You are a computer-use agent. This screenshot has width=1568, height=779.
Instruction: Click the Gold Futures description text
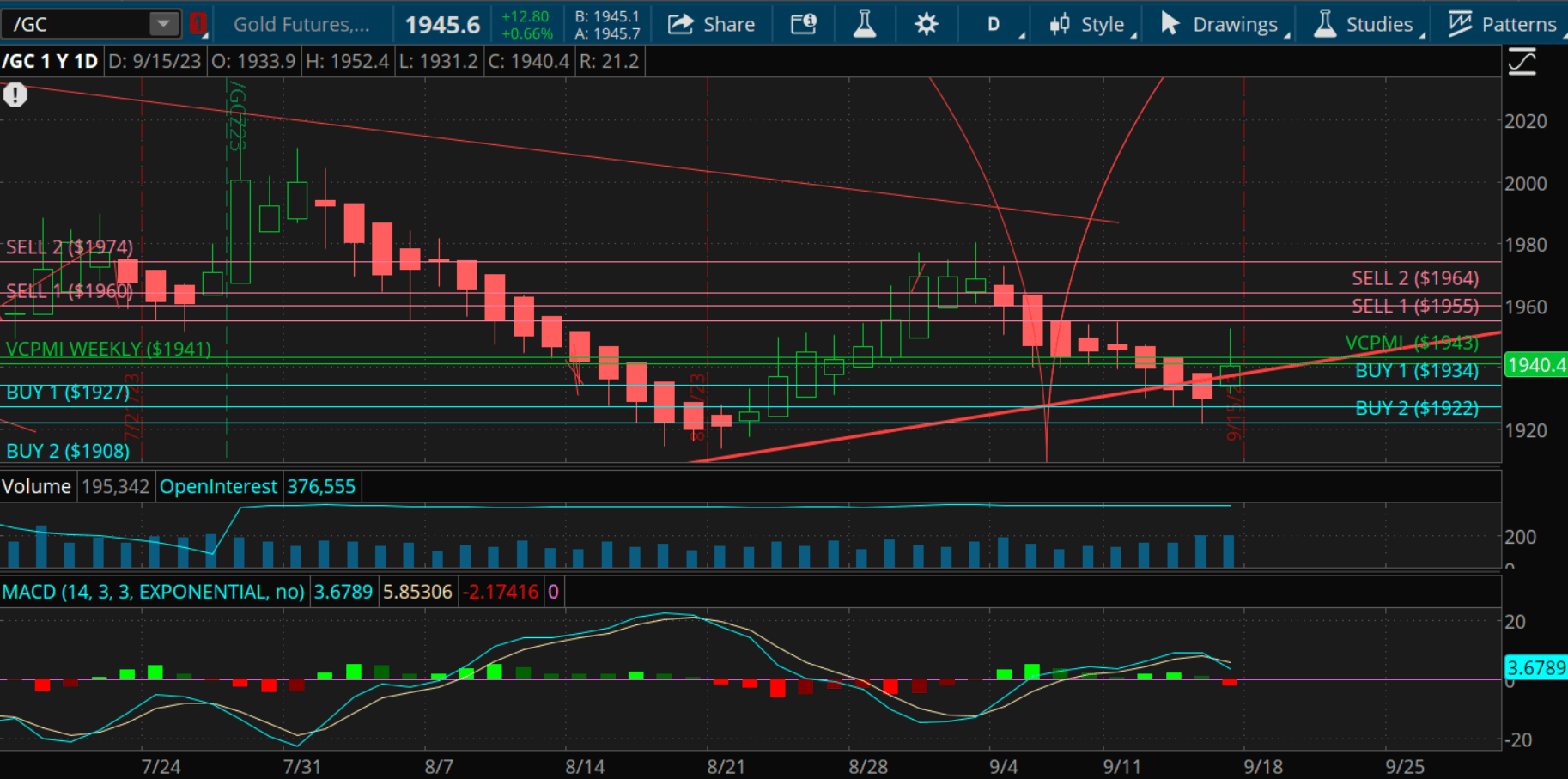[x=301, y=24]
